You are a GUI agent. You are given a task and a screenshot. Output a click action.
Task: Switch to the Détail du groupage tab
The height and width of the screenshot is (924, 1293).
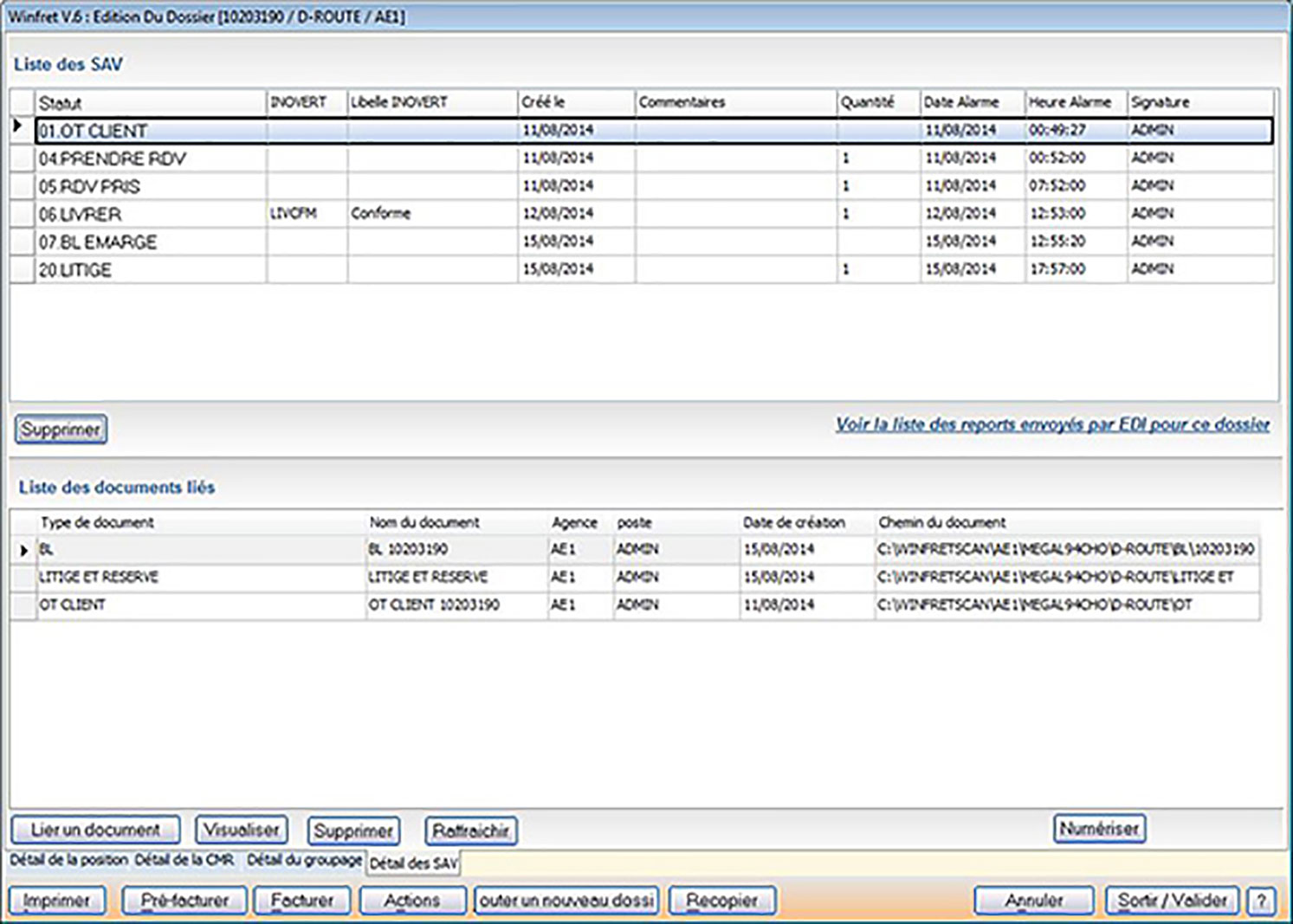coord(303,862)
